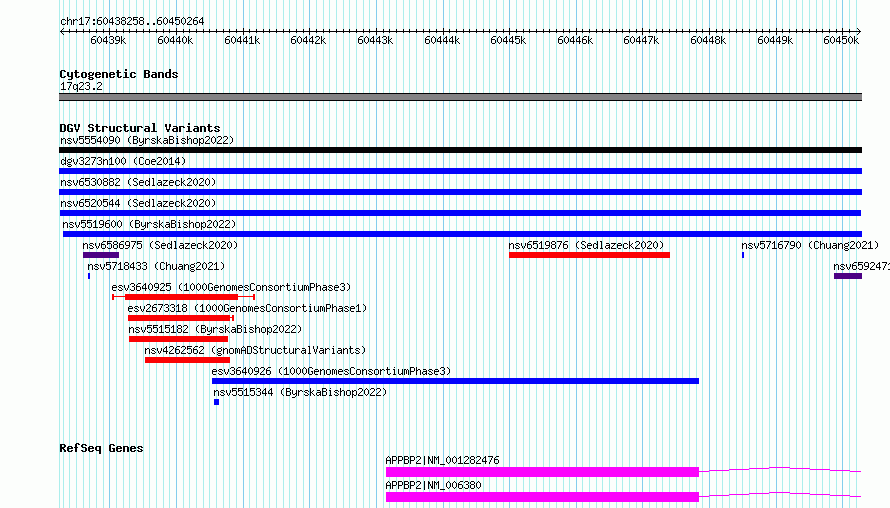The width and height of the screenshot is (890, 508).
Task: Click blue bar under nsv6530882
Action: click(460, 192)
